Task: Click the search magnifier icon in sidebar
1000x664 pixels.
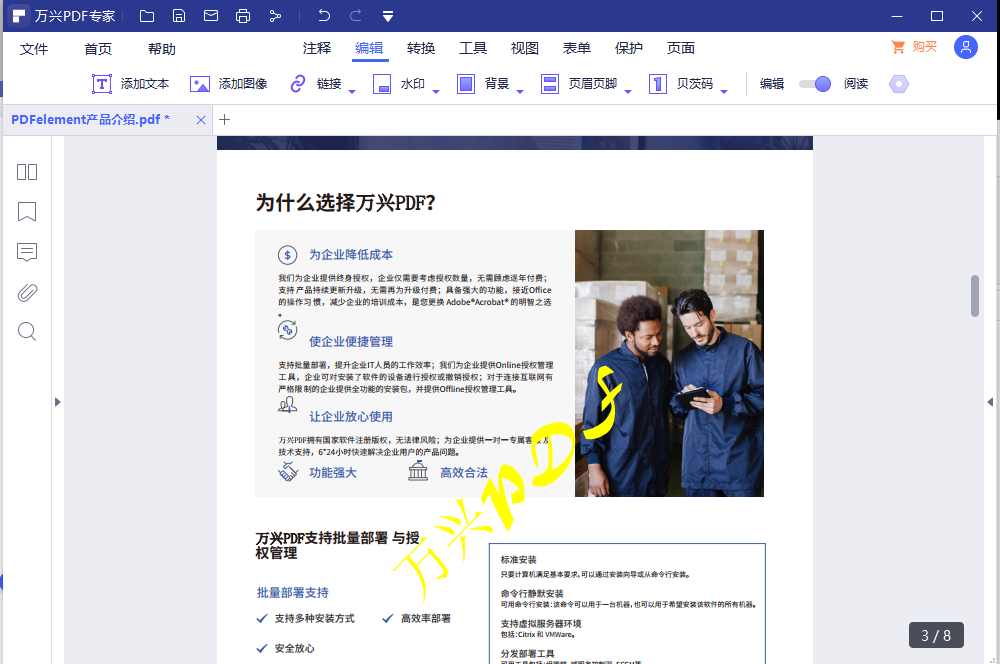Action: tap(27, 332)
